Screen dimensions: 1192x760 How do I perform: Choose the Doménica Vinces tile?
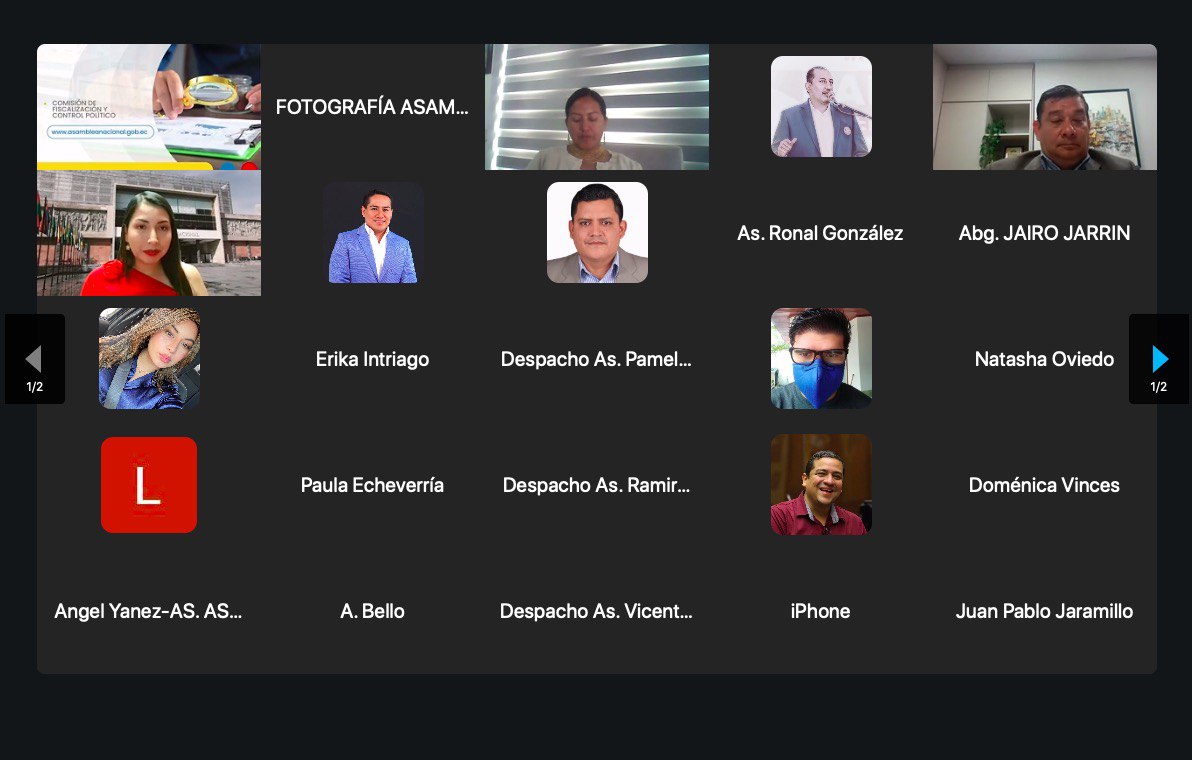click(x=1045, y=485)
